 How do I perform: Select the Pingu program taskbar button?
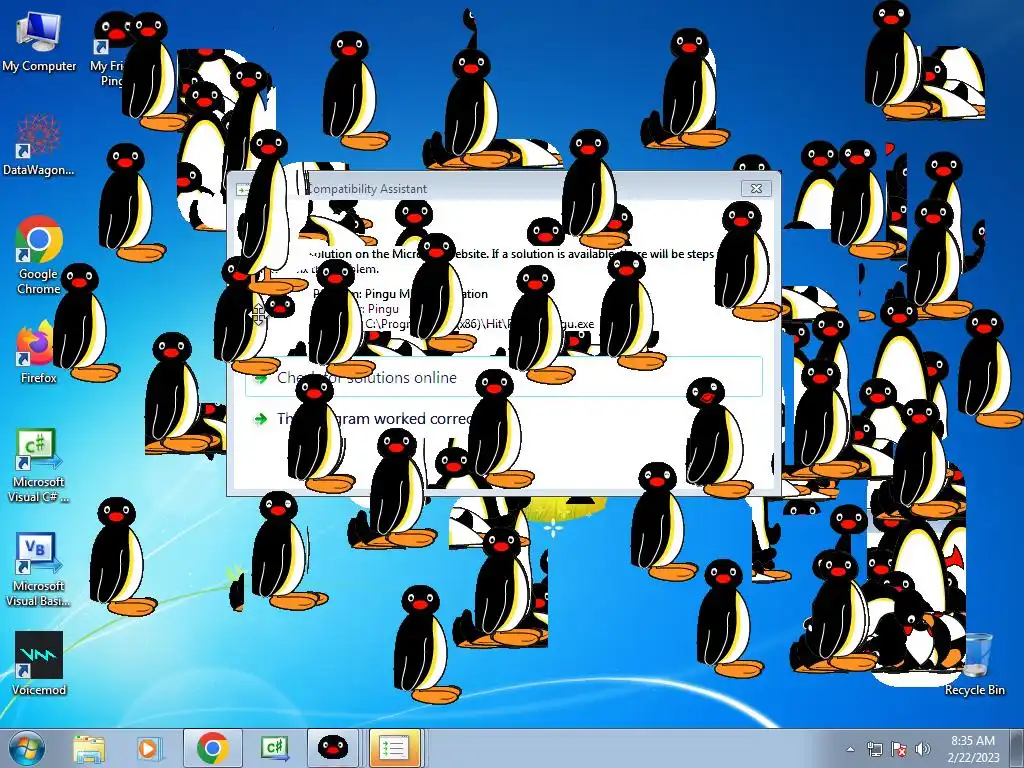tap(332, 748)
